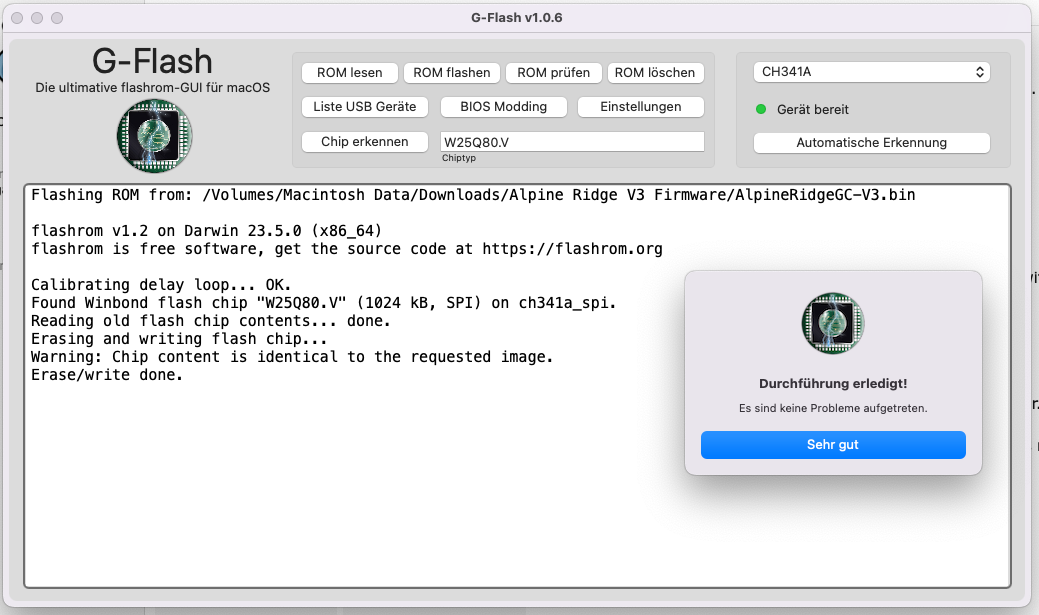This screenshot has width=1039, height=615.
Task: Detect chip with Chip erkennen
Action: tap(364, 142)
